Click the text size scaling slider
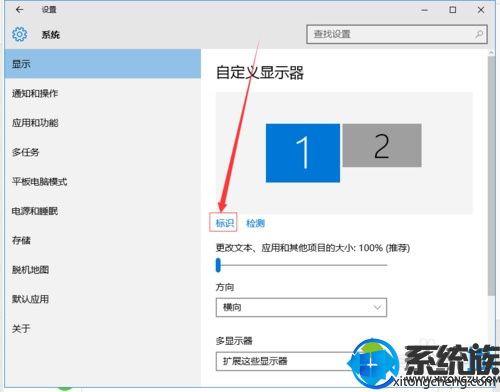 [x=301, y=265]
